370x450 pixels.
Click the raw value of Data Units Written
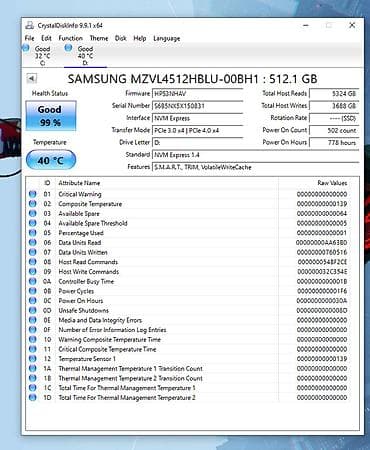[x=322, y=252]
